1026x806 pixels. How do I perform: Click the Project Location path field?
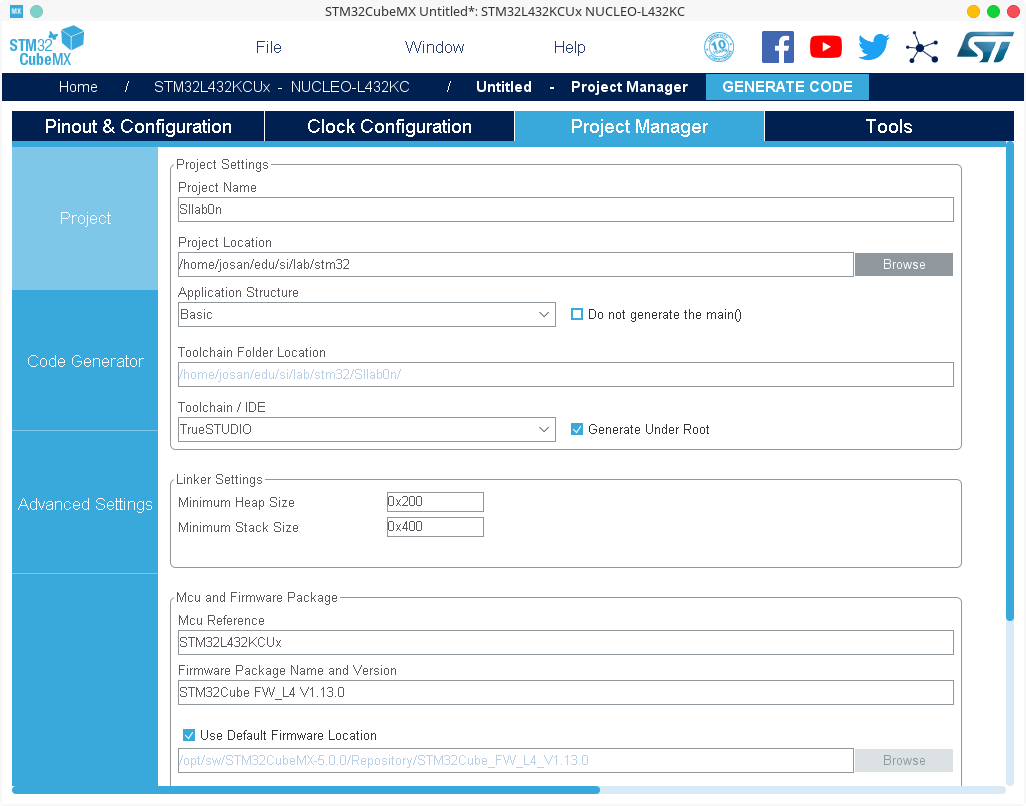point(516,264)
